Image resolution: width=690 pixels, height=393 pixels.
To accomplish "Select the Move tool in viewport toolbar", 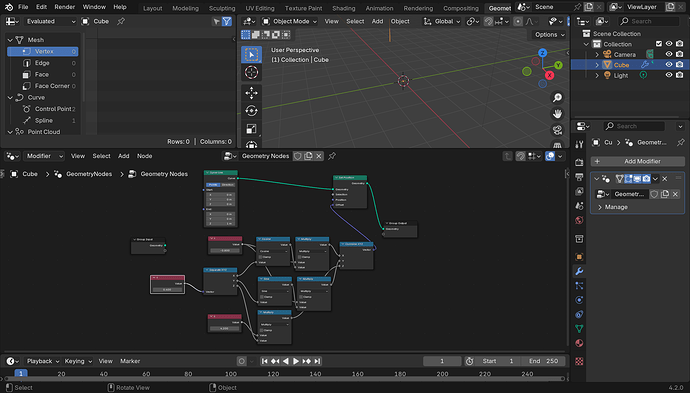I will [251, 93].
